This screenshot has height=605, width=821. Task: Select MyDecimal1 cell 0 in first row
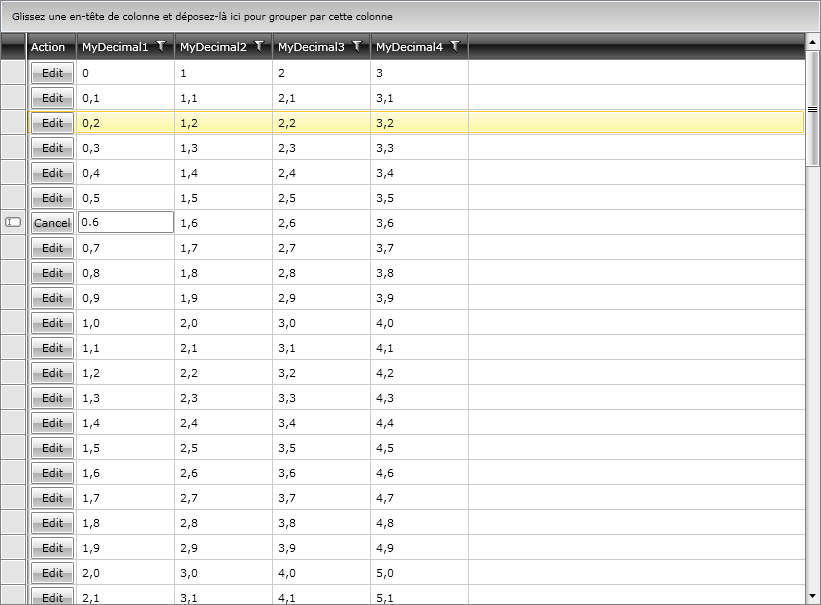tap(126, 73)
